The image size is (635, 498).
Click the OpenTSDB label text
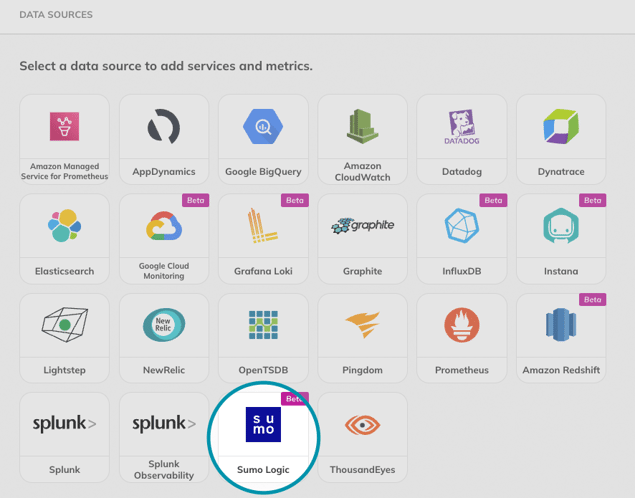pos(263,370)
